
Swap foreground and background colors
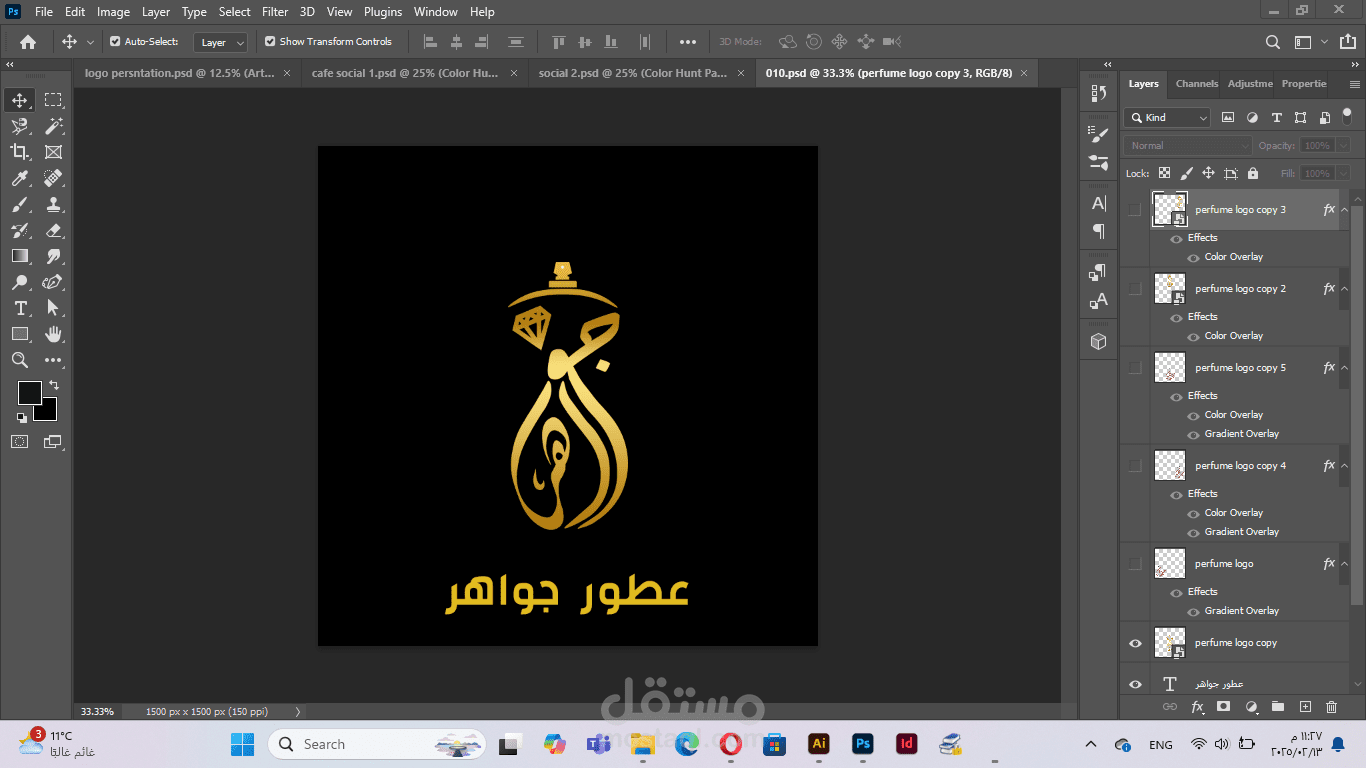(54, 385)
